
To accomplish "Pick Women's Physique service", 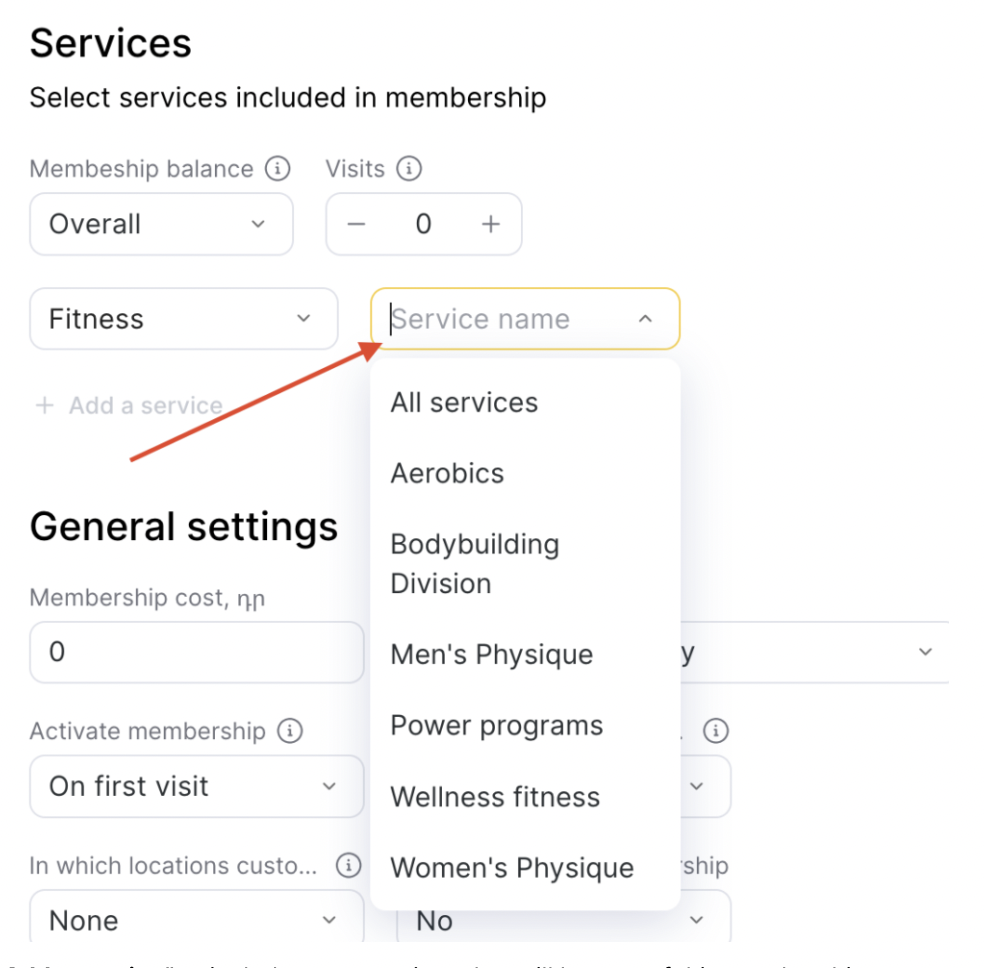I will [x=512, y=868].
